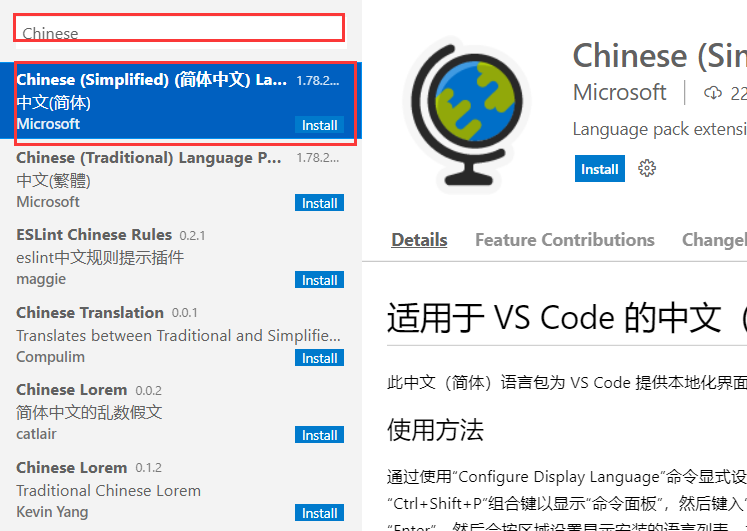
Task: Click the globe extension icon in details
Action: (x=466, y=115)
